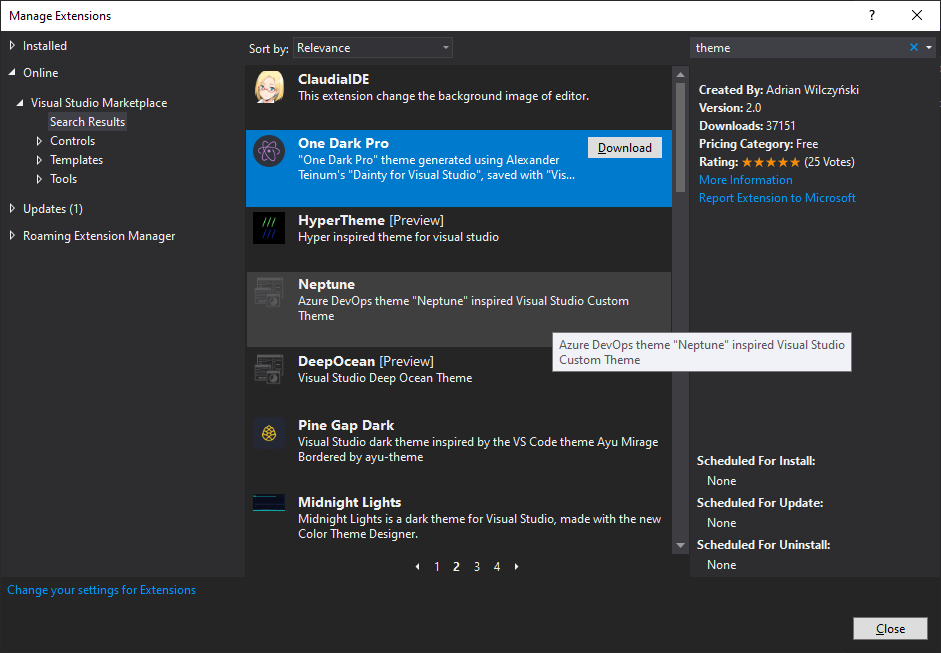Click Report Extension to Microsoft link

[x=777, y=198]
